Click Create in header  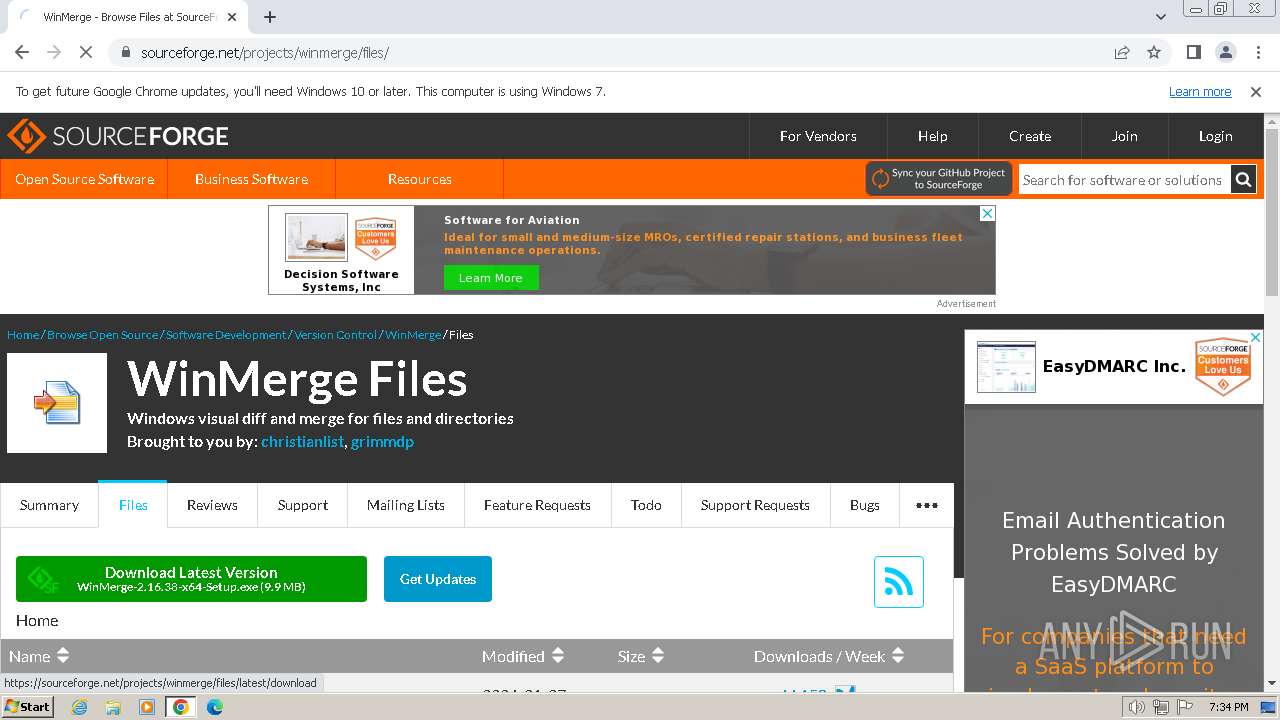click(1030, 136)
